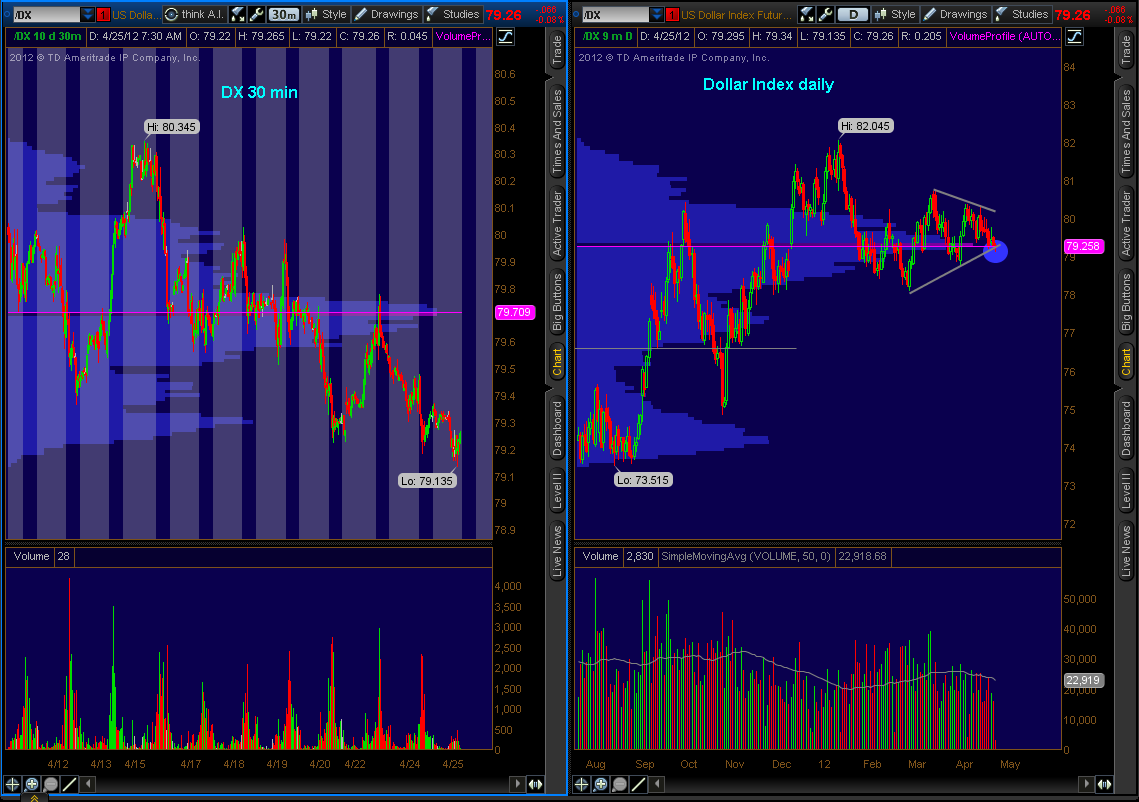Click the red symbol link number in right chart
Screen dimensions: 1139x802
[673, 14]
